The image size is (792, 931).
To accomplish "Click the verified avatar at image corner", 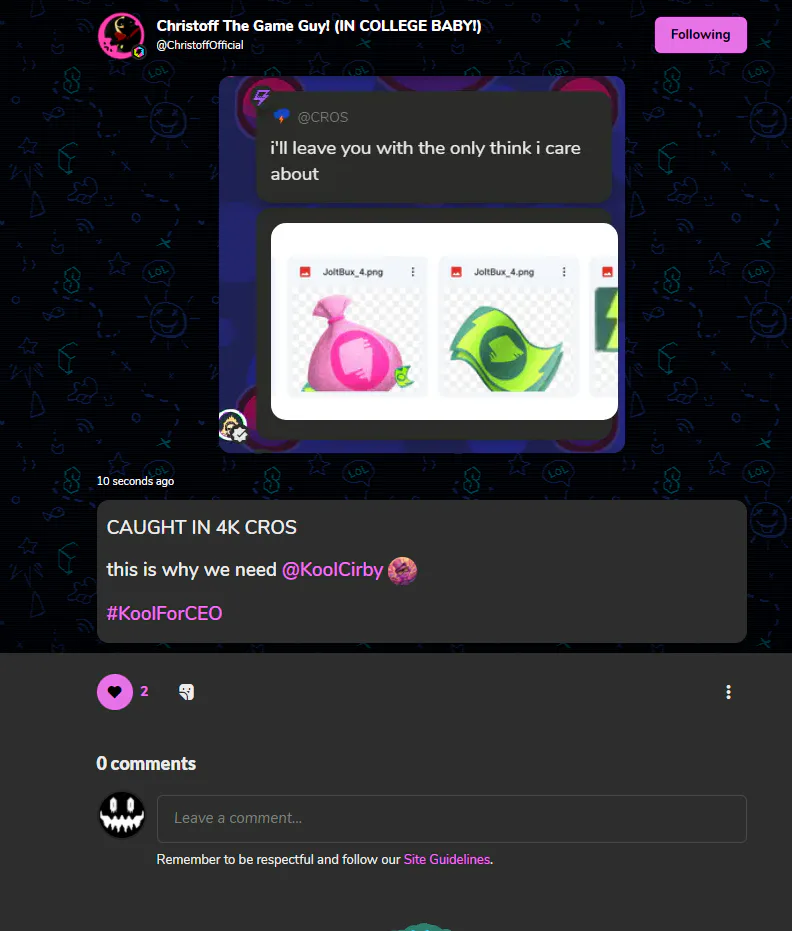I will click(x=233, y=425).
